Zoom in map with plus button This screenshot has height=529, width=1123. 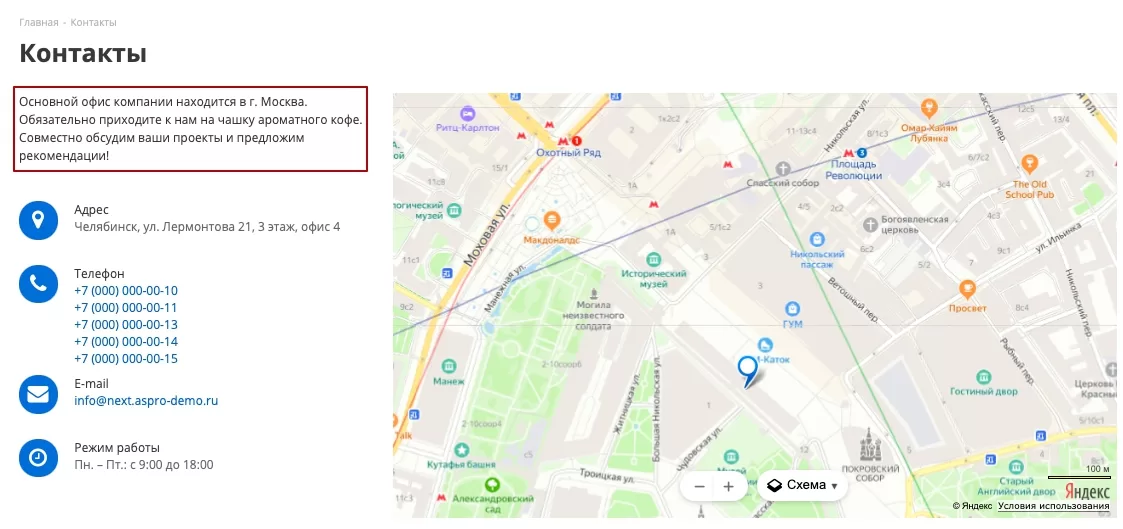[x=728, y=487]
